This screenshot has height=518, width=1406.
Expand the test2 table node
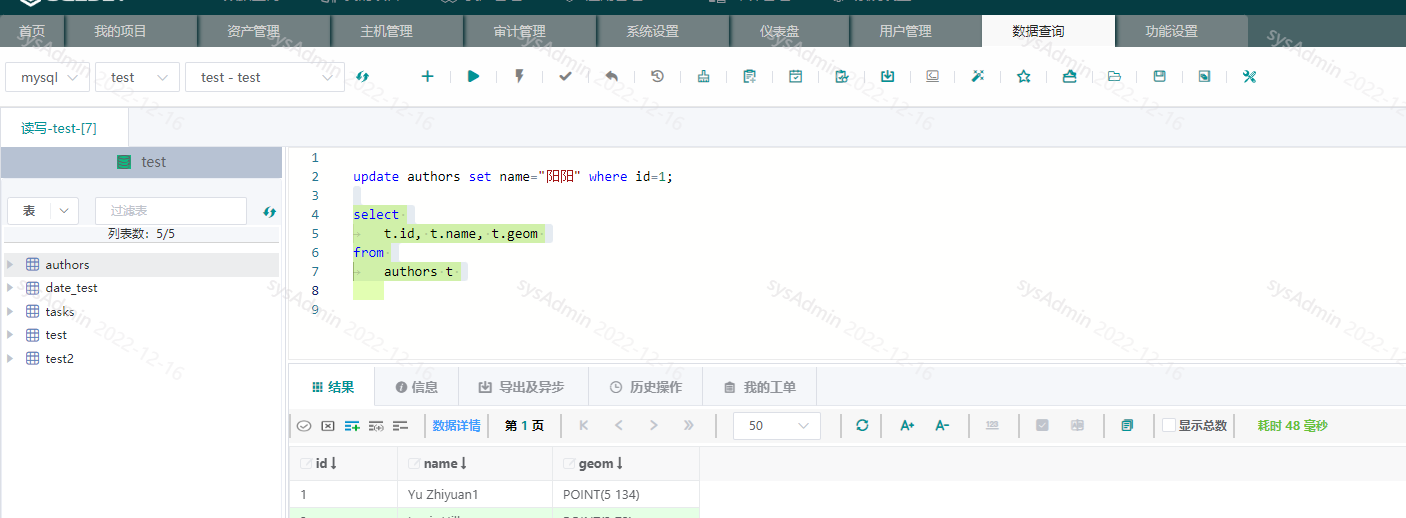pyautogui.click(x=10, y=358)
